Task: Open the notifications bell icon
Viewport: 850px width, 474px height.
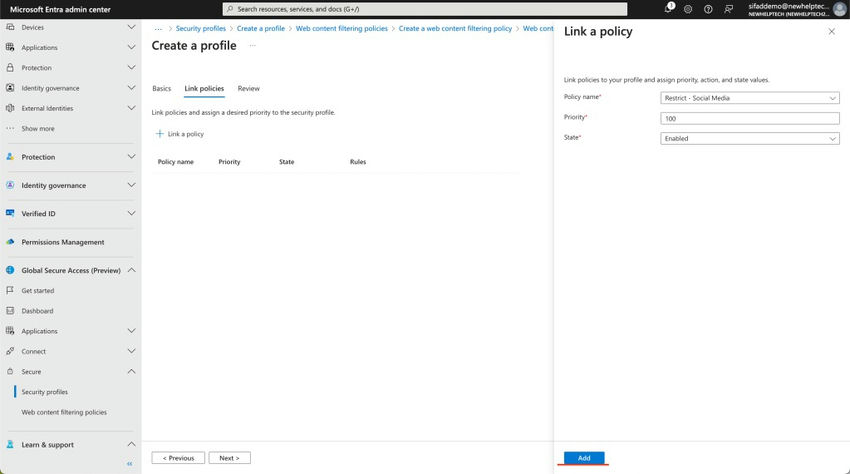Action: 668,9
